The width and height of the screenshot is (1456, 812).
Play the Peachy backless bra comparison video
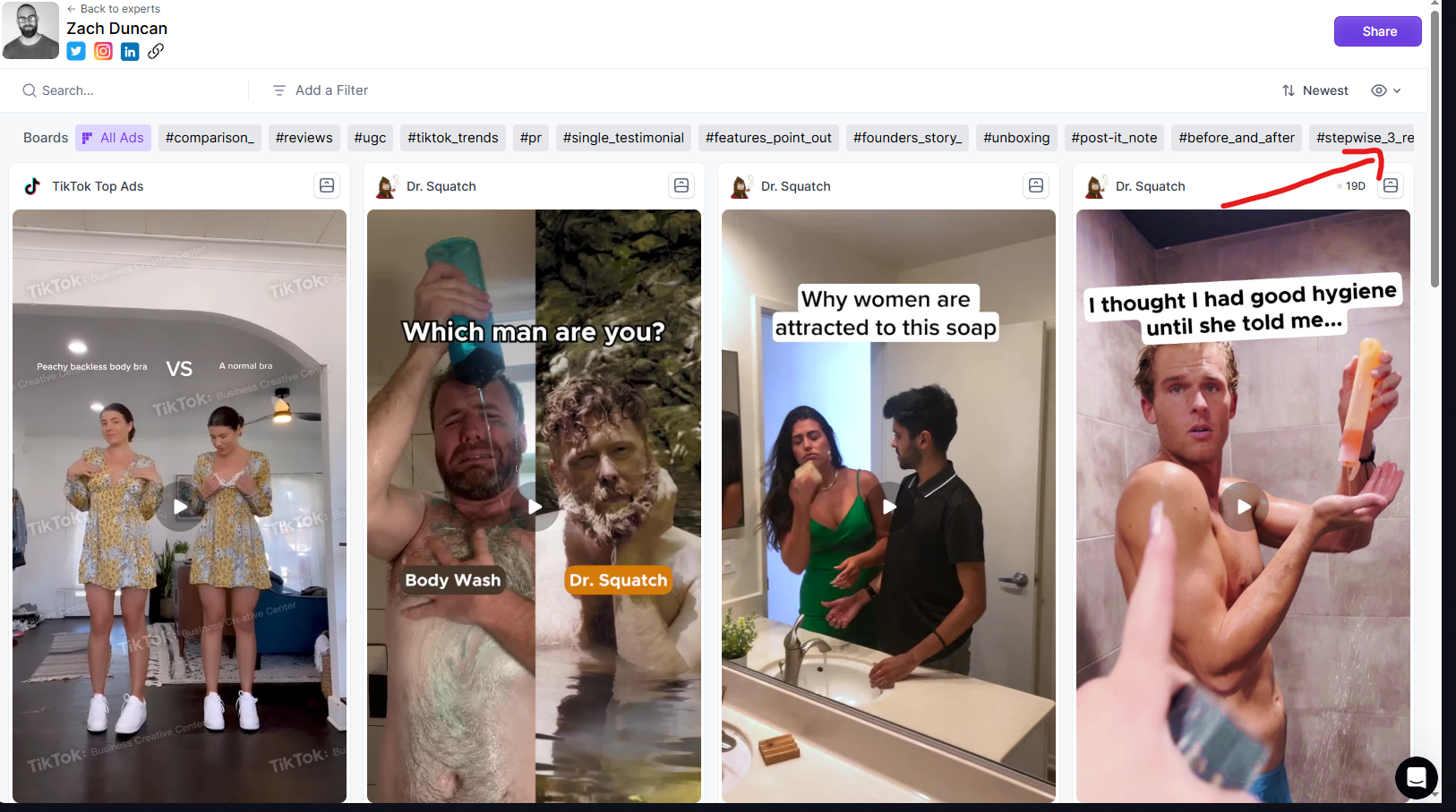point(180,507)
